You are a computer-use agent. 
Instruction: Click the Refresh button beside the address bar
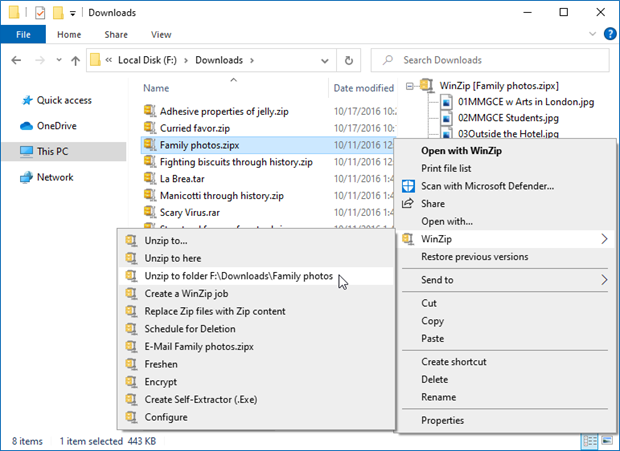[x=348, y=60]
